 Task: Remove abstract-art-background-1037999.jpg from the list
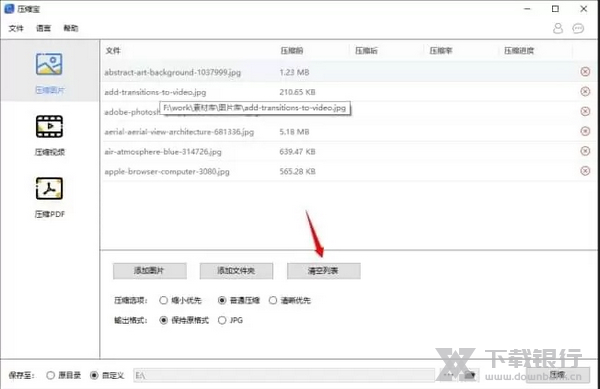pos(585,72)
